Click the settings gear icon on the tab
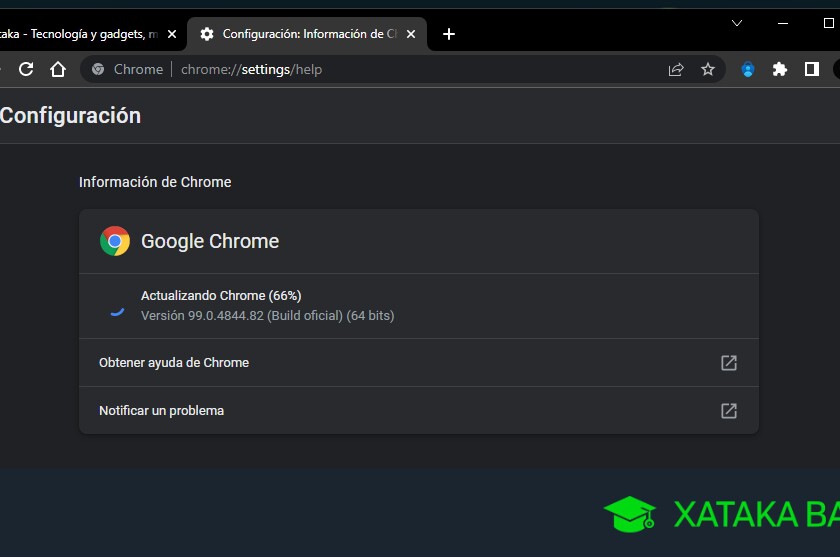Viewport: 840px width, 557px height. point(207,34)
